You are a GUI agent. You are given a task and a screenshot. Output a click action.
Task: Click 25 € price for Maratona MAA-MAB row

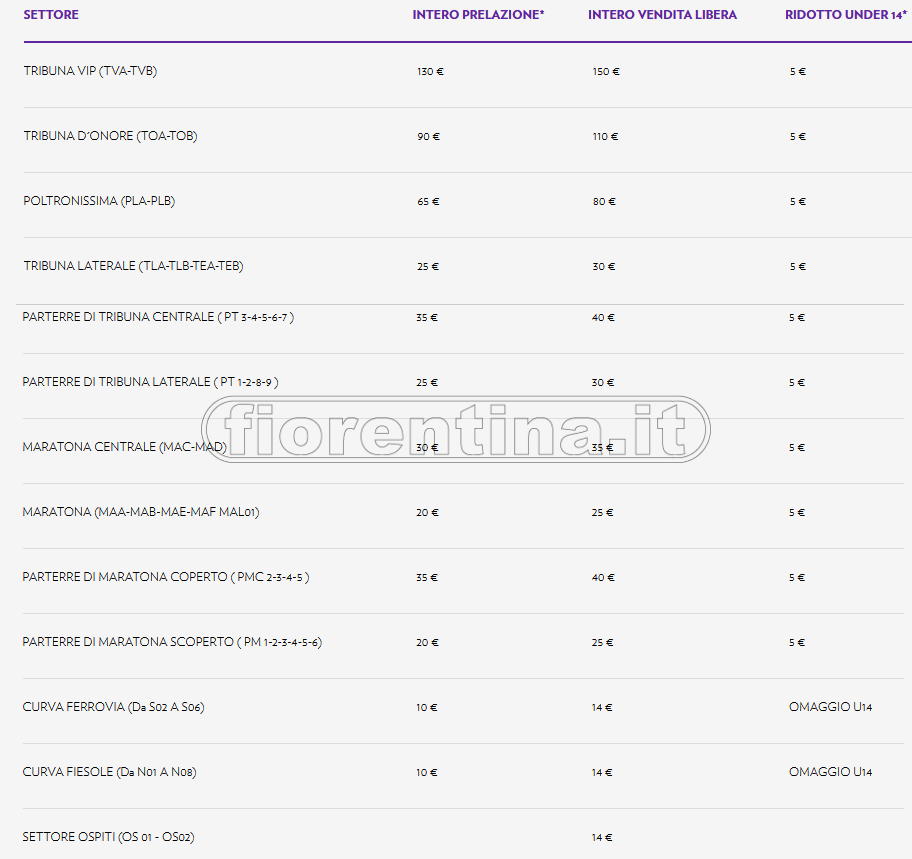point(603,513)
